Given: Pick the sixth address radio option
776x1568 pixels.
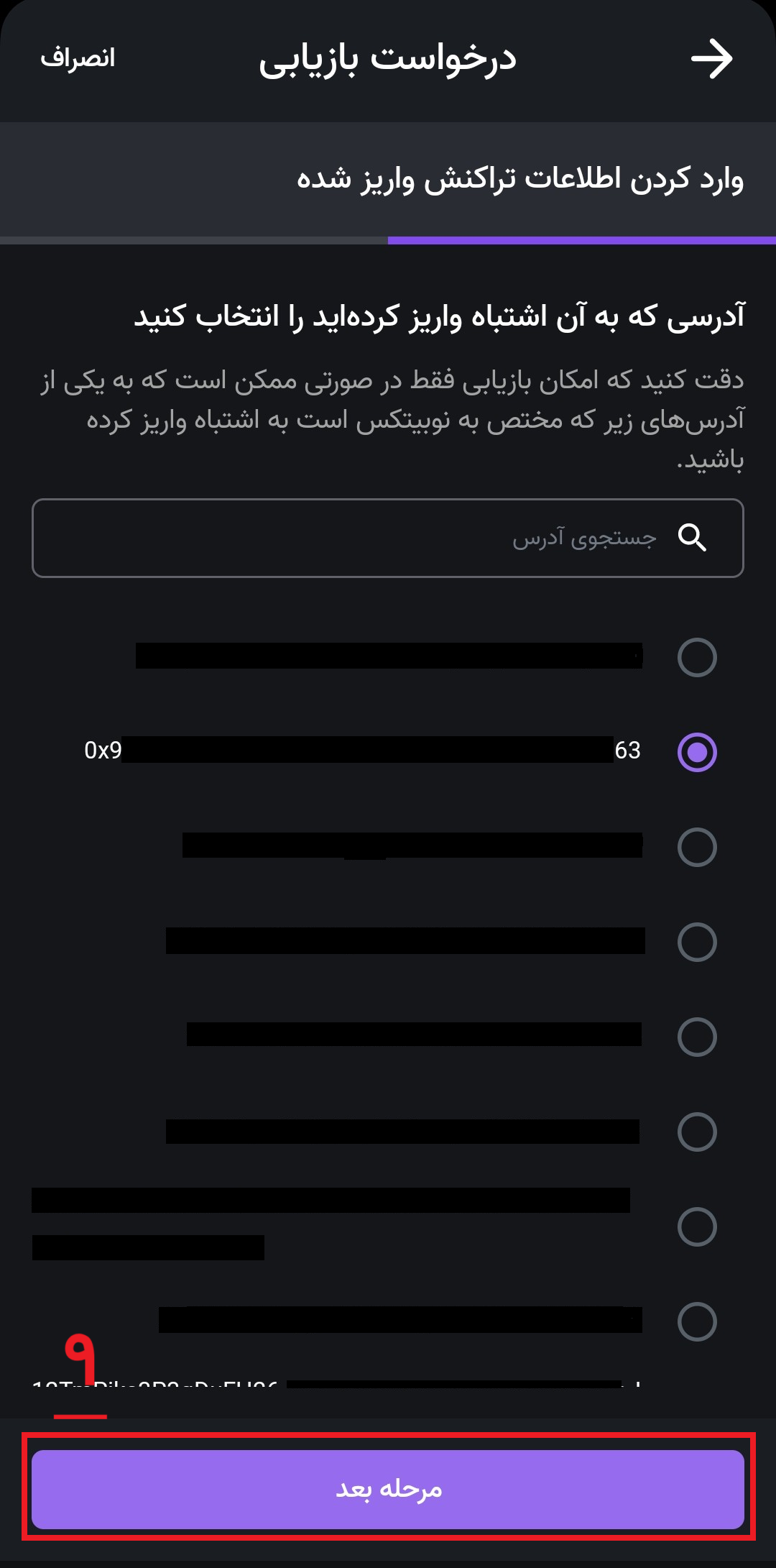Looking at the screenshot, I should pyautogui.click(x=697, y=1132).
